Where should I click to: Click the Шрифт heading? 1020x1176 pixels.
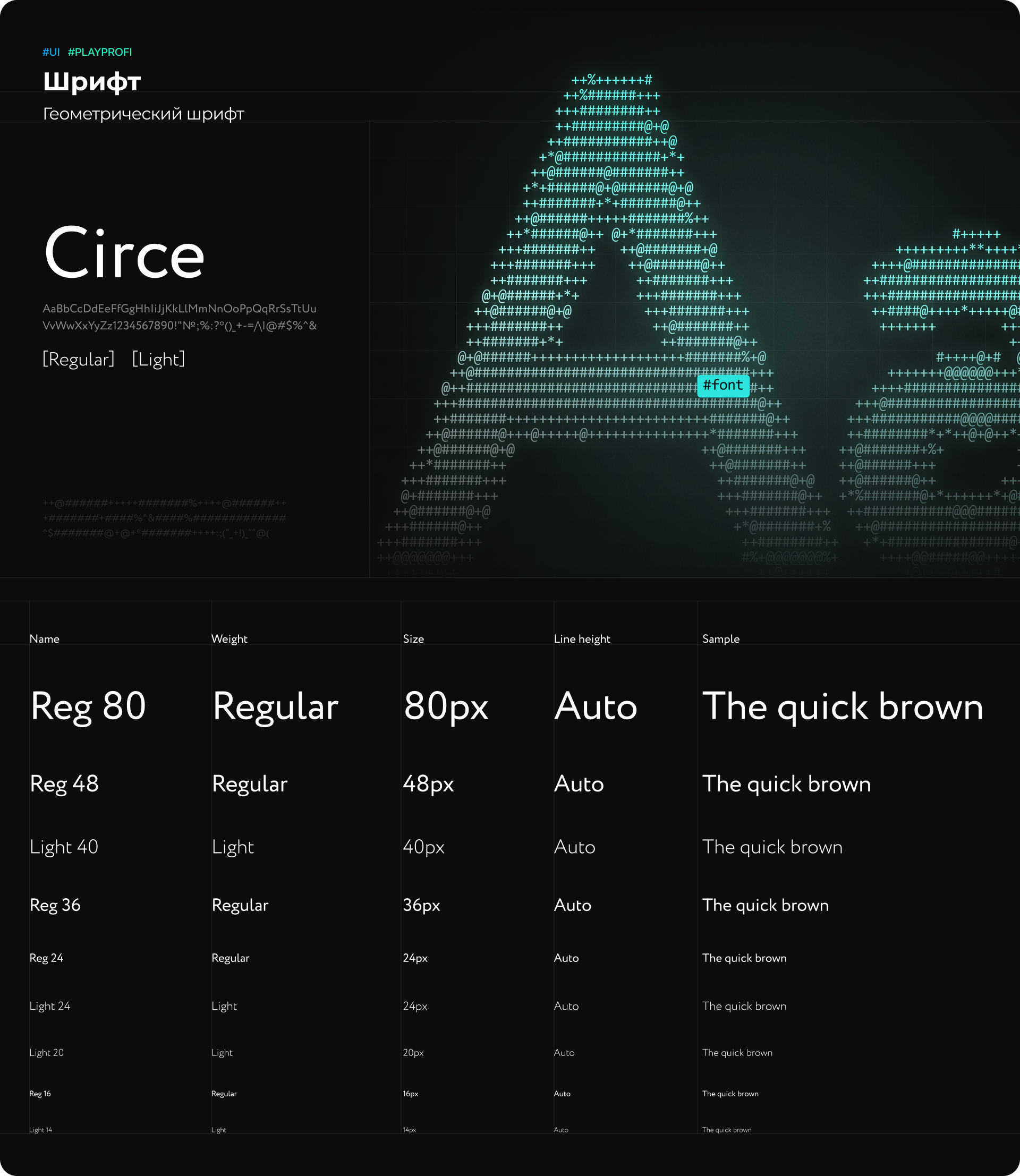pos(91,81)
